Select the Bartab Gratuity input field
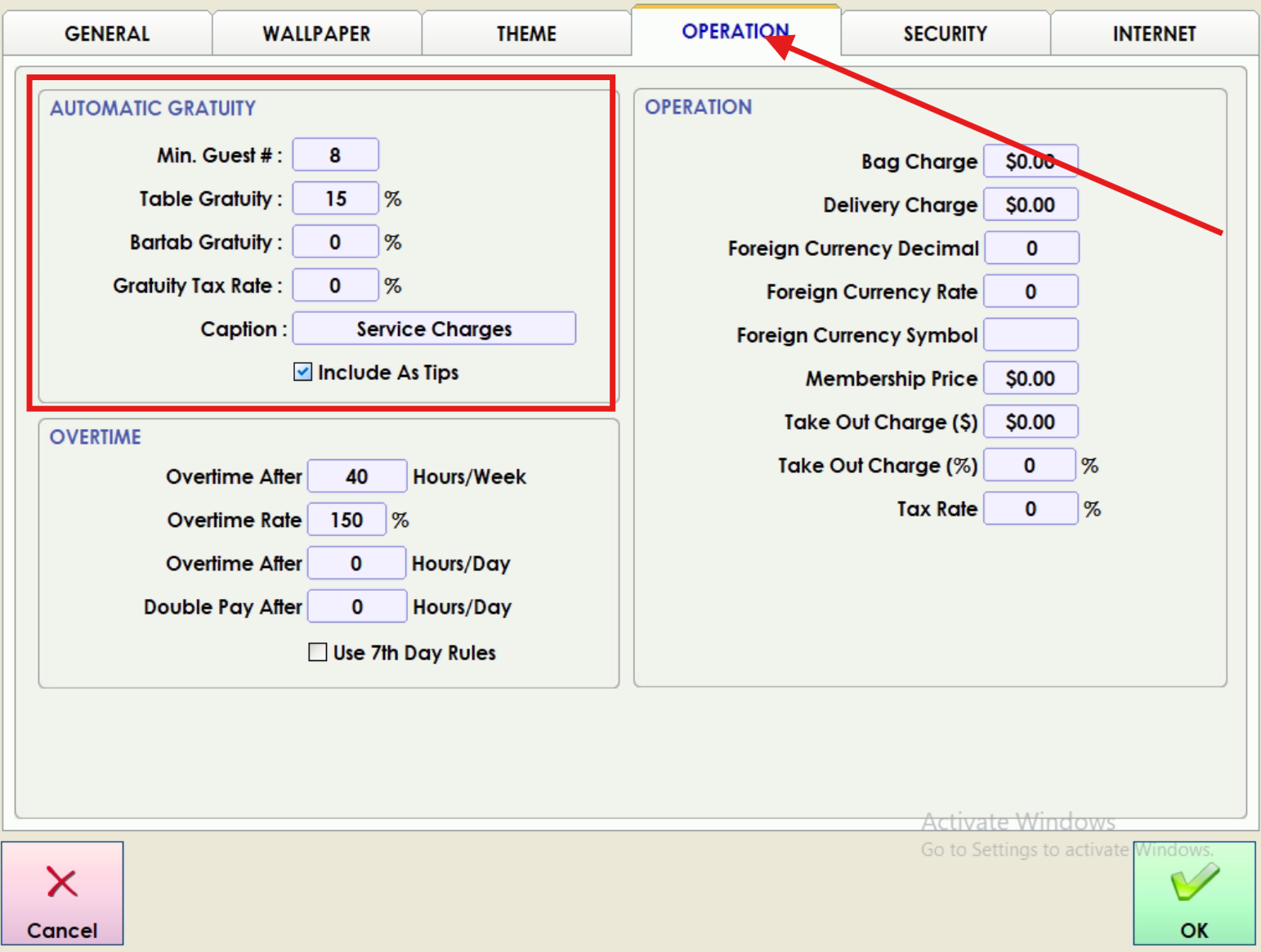The height and width of the screenshot is (952, 1261). point(335,241)
